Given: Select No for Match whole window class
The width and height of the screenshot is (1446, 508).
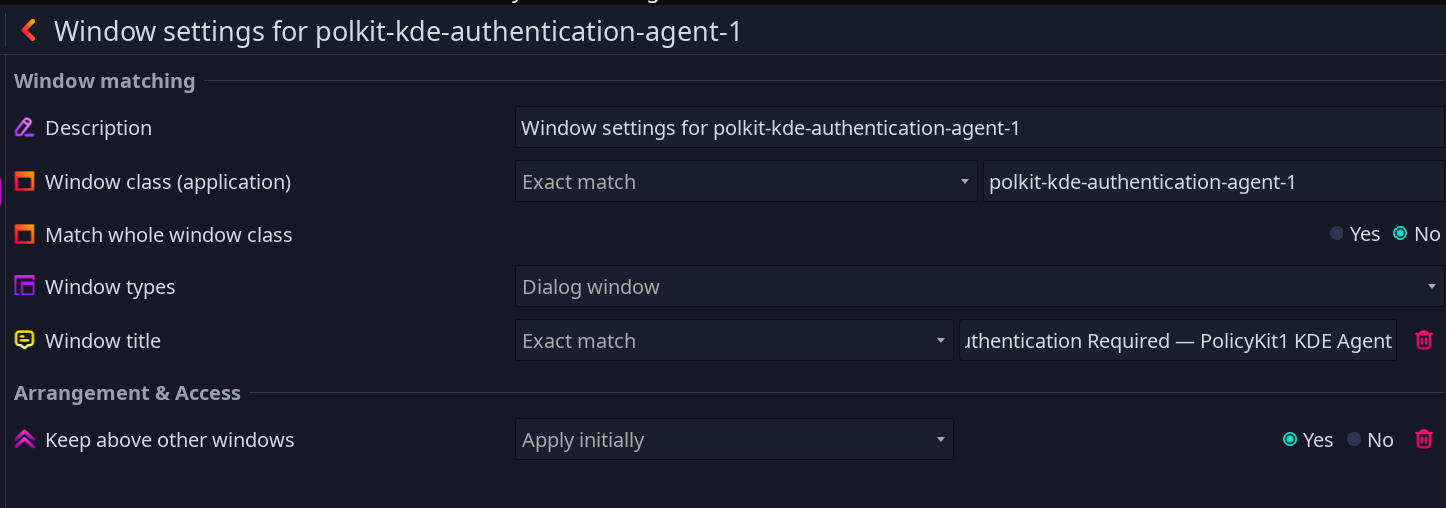Looking at the screenshot, I should click(1417, 234).
